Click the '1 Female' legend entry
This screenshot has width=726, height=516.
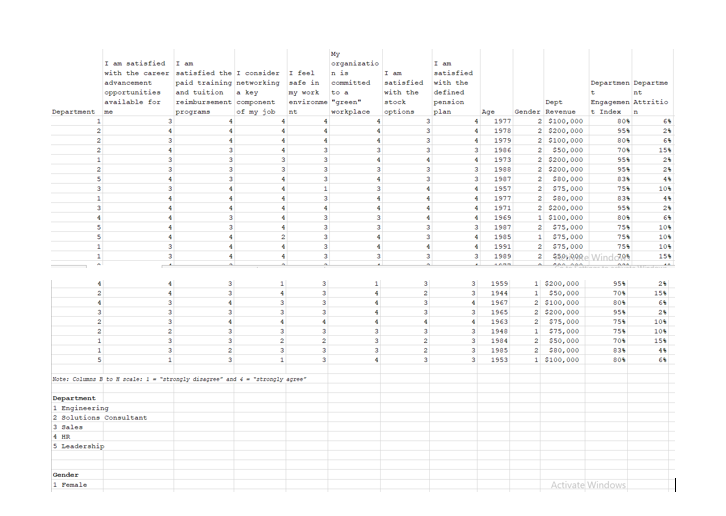point(69,485)
